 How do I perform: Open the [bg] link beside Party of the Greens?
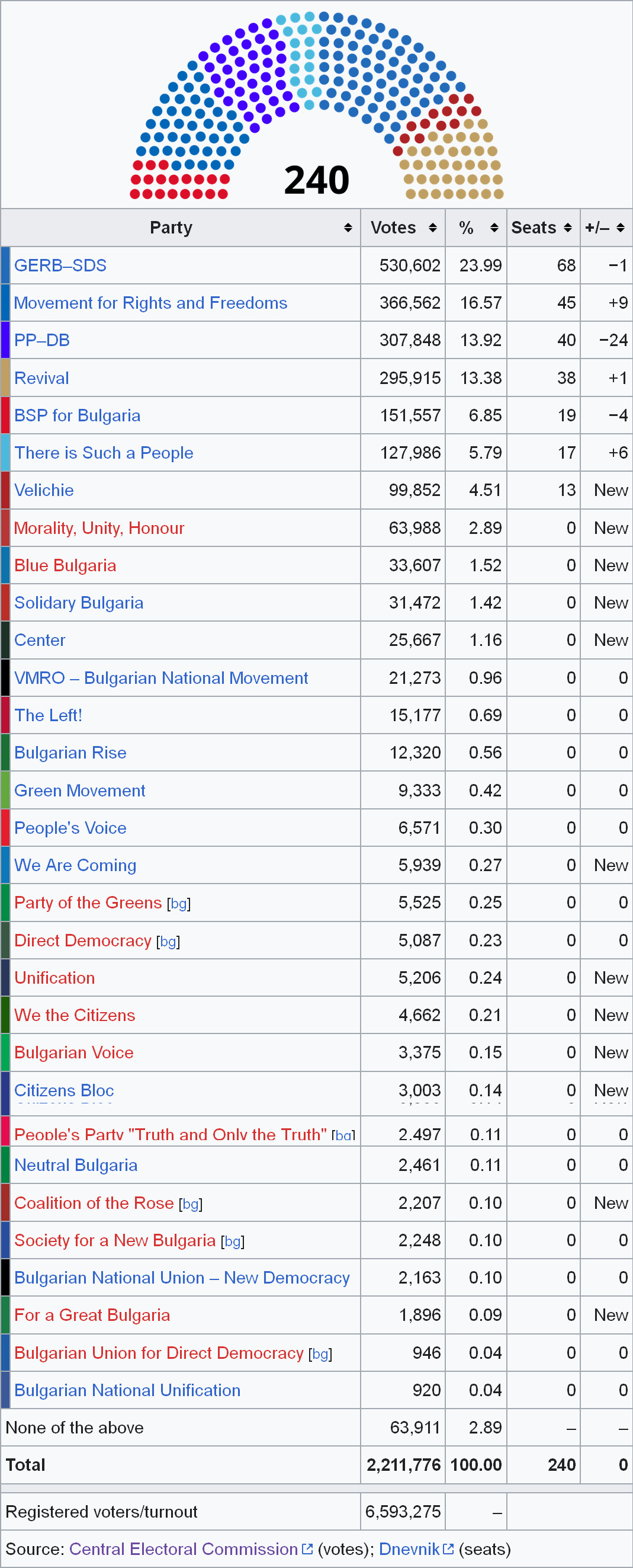click(179, 903)
